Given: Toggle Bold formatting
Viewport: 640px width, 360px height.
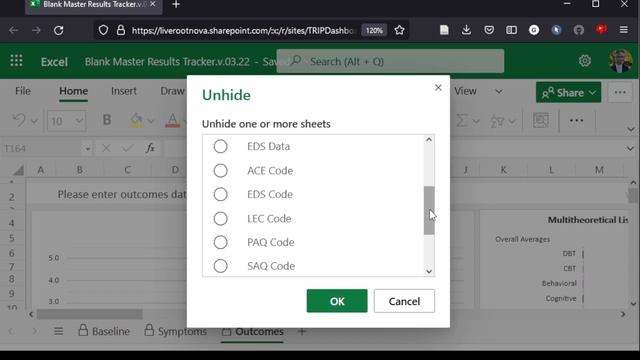Looking at the screenshot, I should point(107,120).
